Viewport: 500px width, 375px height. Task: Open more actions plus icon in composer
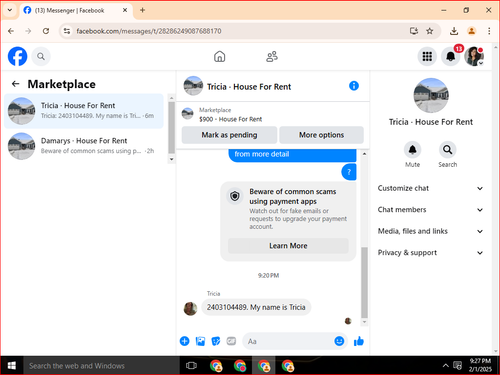(185, 341)
